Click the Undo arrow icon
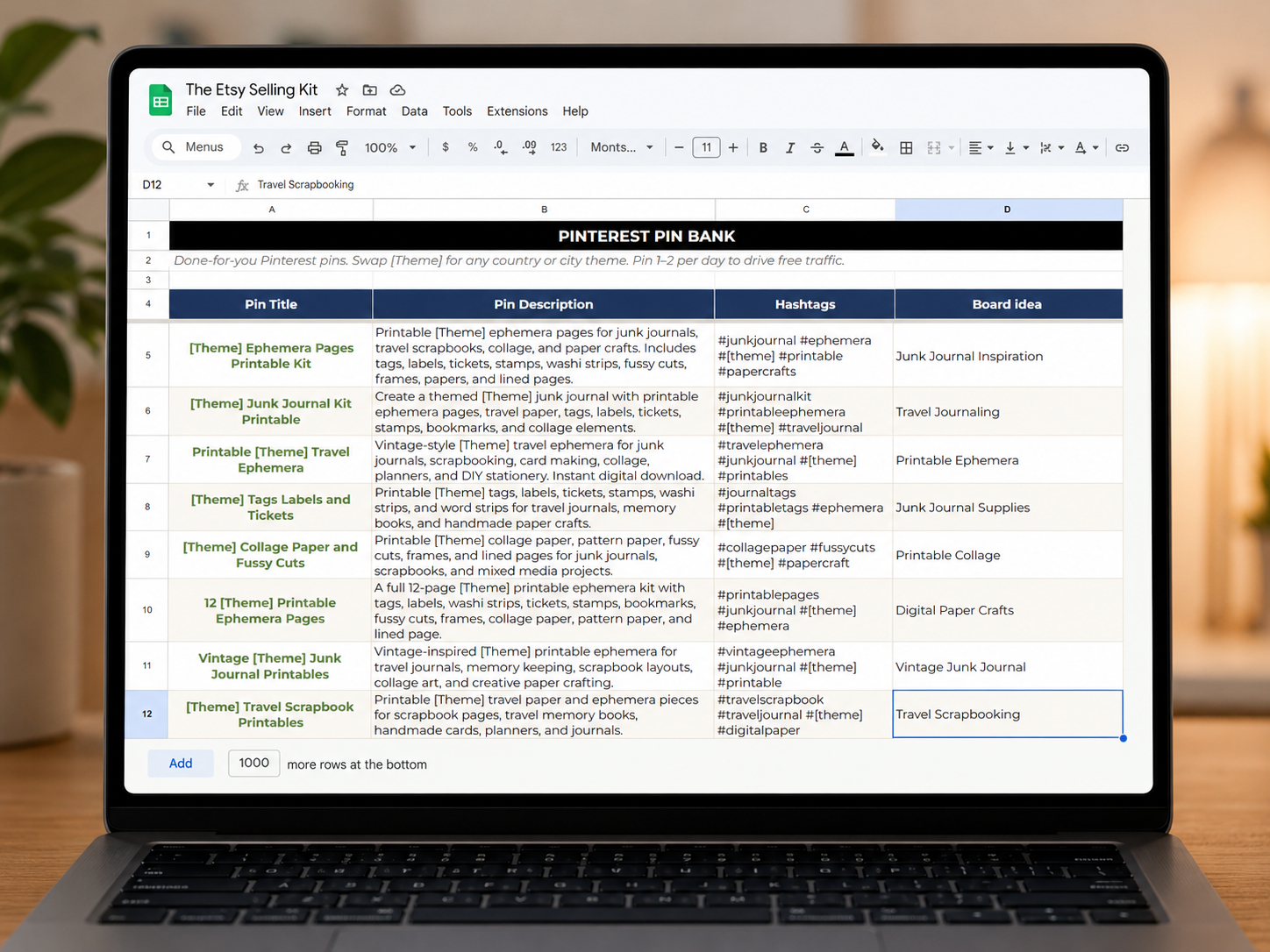 pos(259,148)
